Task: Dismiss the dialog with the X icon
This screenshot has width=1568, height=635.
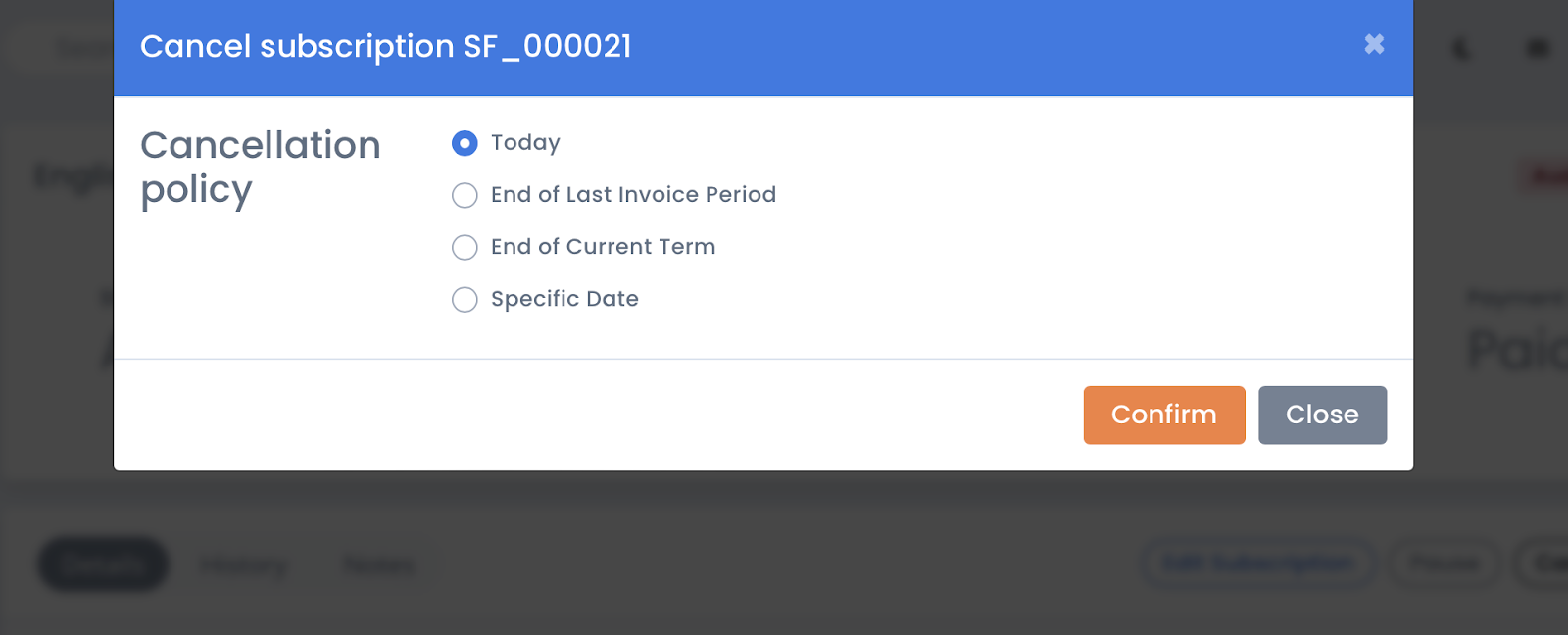Action: pyautogui.click(x=1374, y=44)
